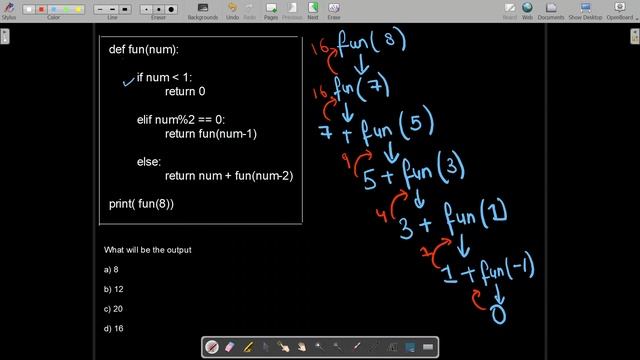Pick the white pen color

point(29,9)
